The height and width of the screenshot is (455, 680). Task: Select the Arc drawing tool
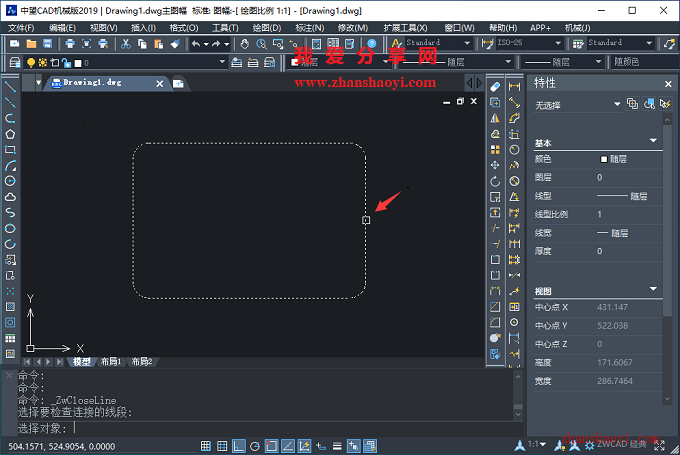click(x=10, y=165)
